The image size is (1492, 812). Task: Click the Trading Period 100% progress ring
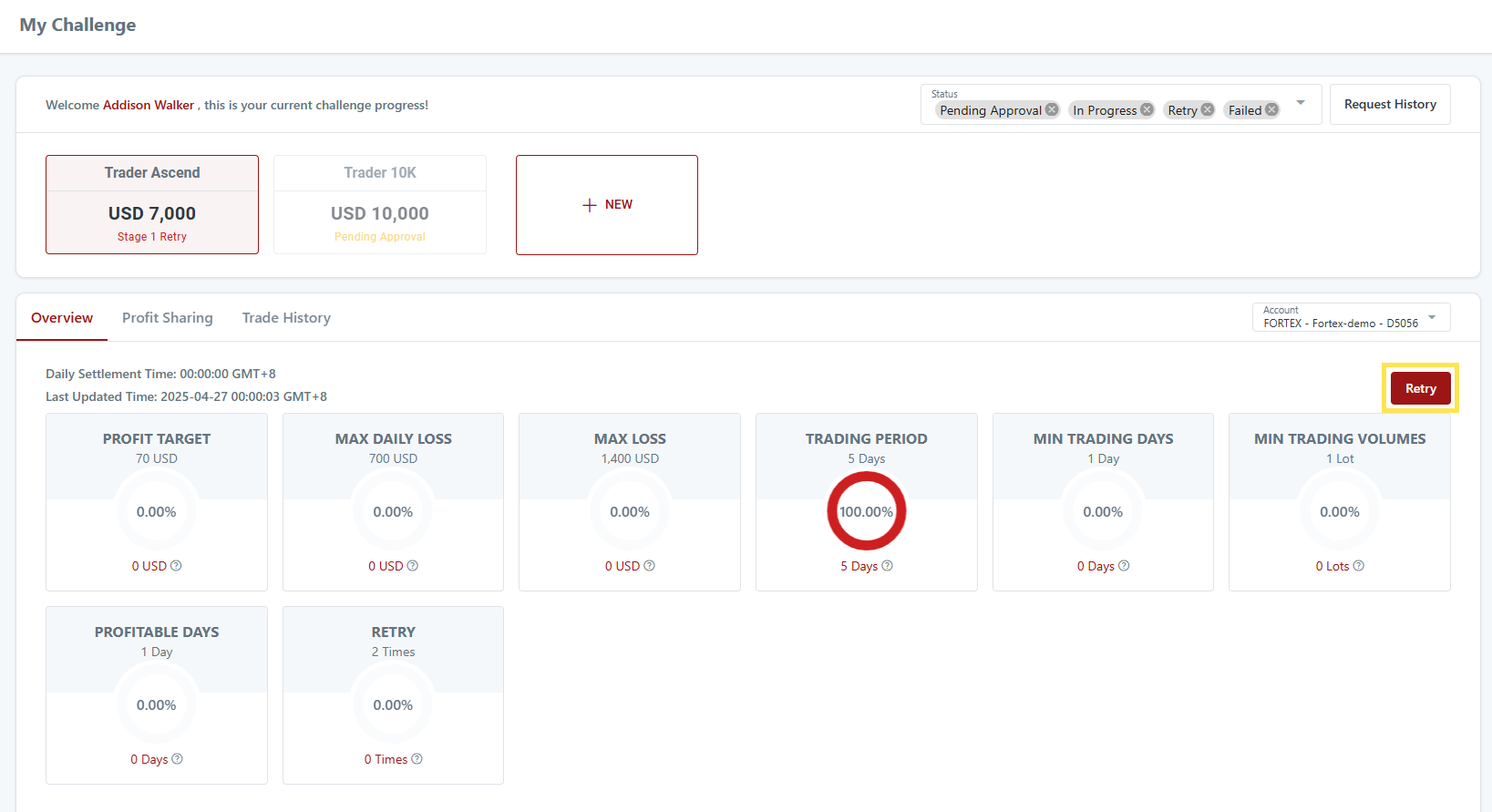pos(866,512)
